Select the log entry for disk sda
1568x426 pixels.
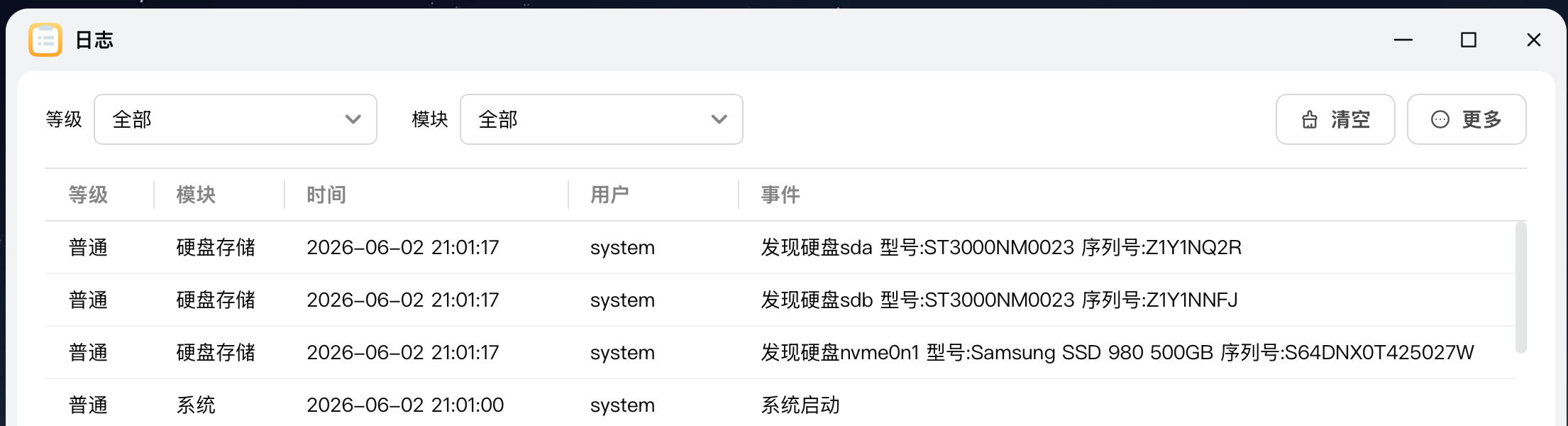coord(780,247)
